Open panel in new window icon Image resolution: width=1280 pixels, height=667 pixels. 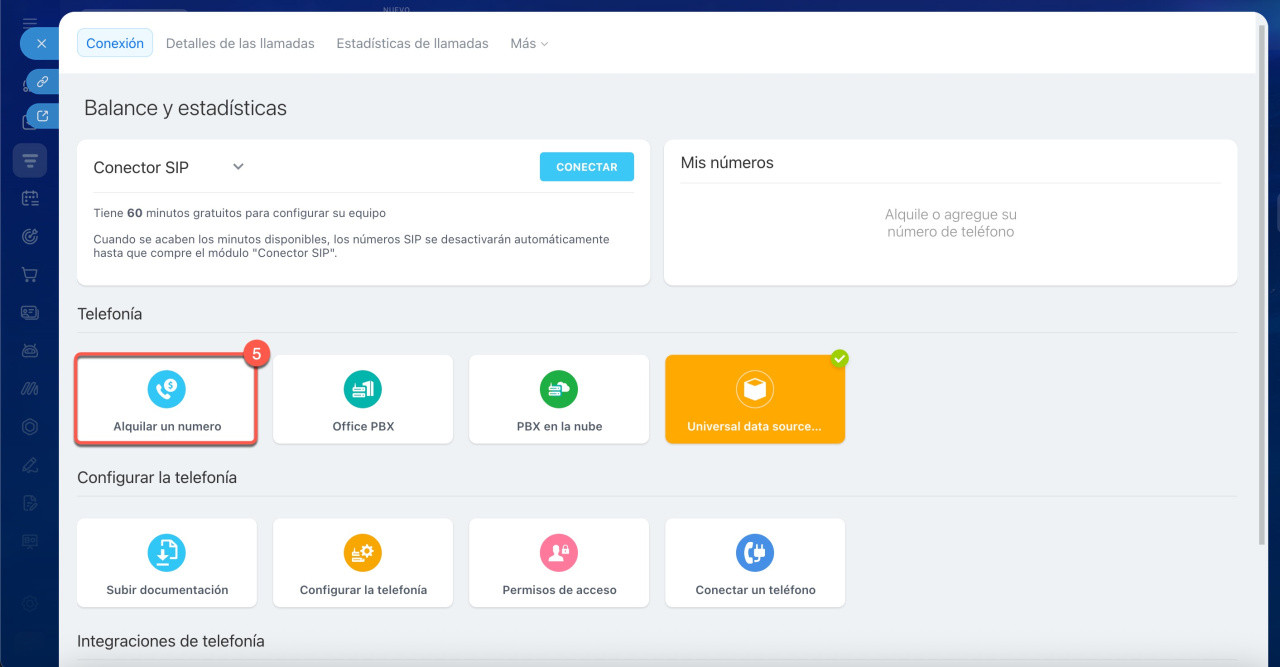click(x=42, y=116)
